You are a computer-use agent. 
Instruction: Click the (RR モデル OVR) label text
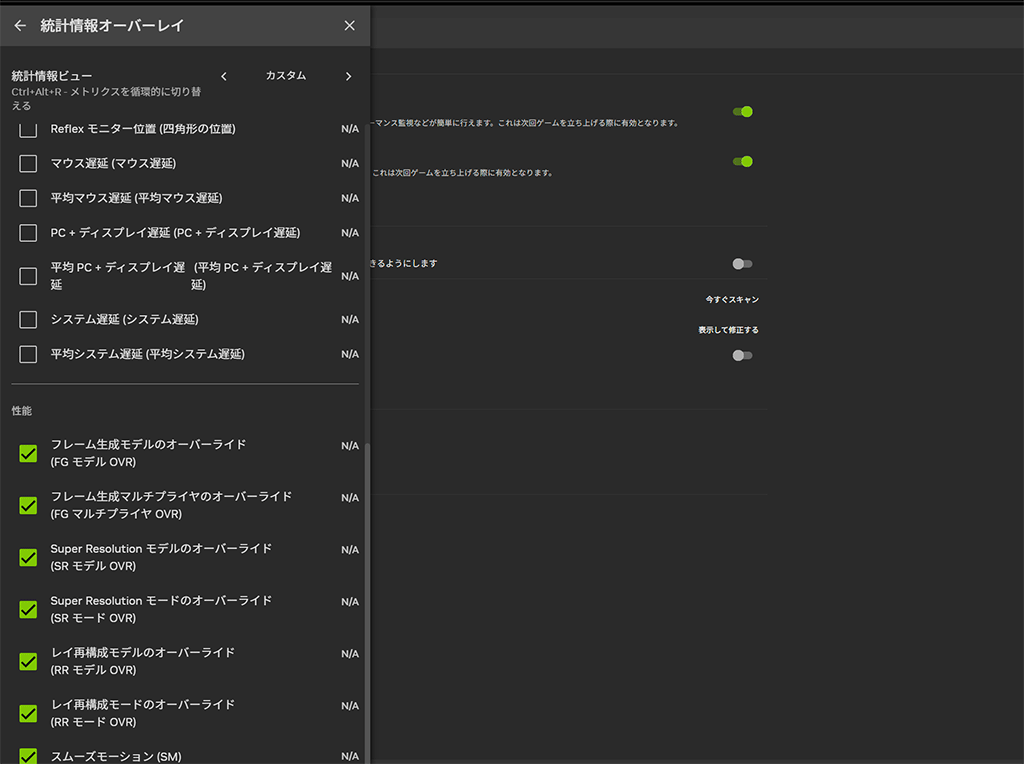[93, 670]
